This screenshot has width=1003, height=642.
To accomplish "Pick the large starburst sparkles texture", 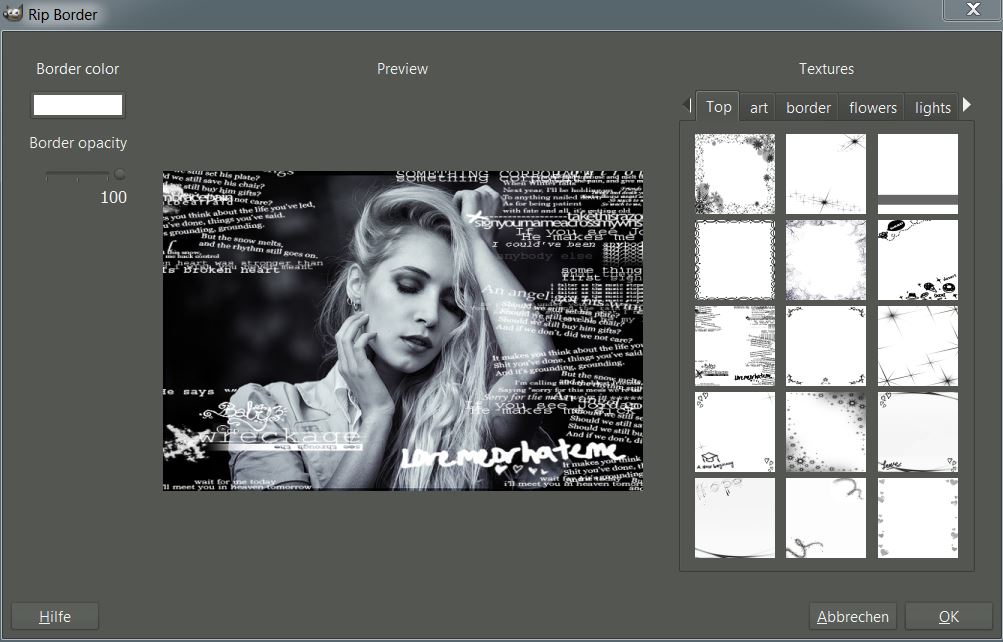I will pyautogui.click(x=917, y=345).
